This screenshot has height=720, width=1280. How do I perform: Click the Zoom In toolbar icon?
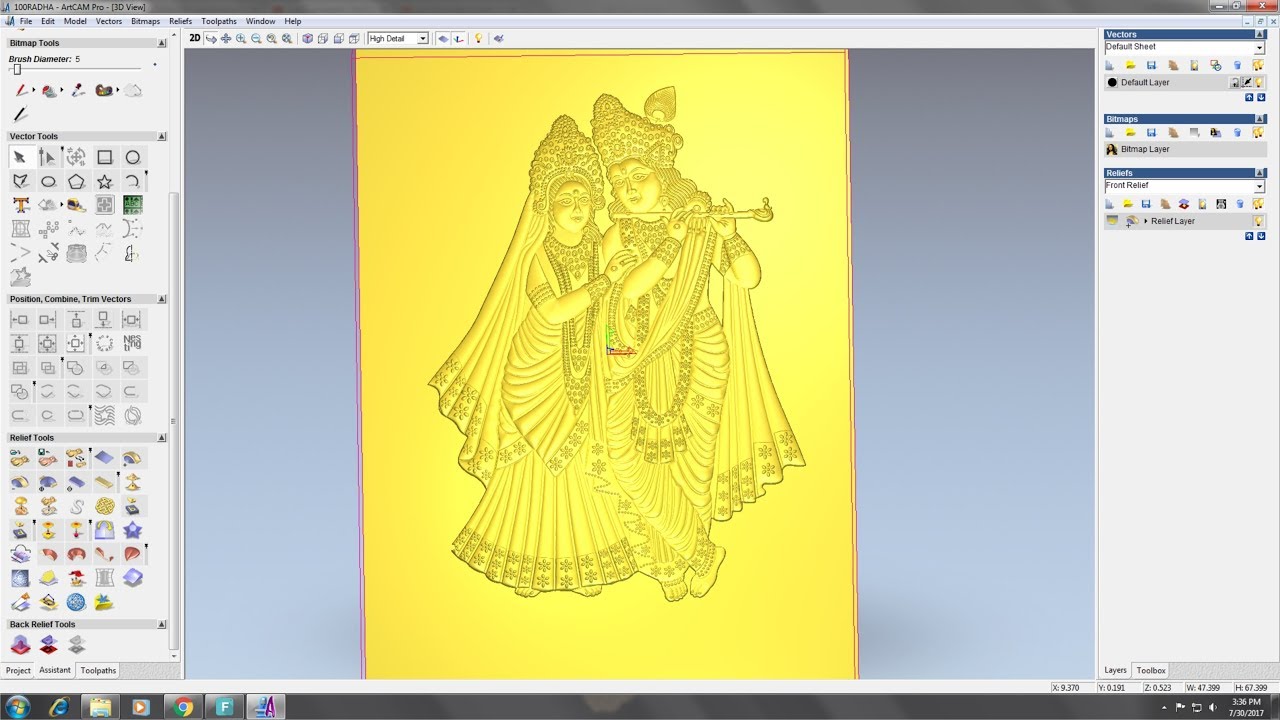pyautogui.click(x=241, y=38)
